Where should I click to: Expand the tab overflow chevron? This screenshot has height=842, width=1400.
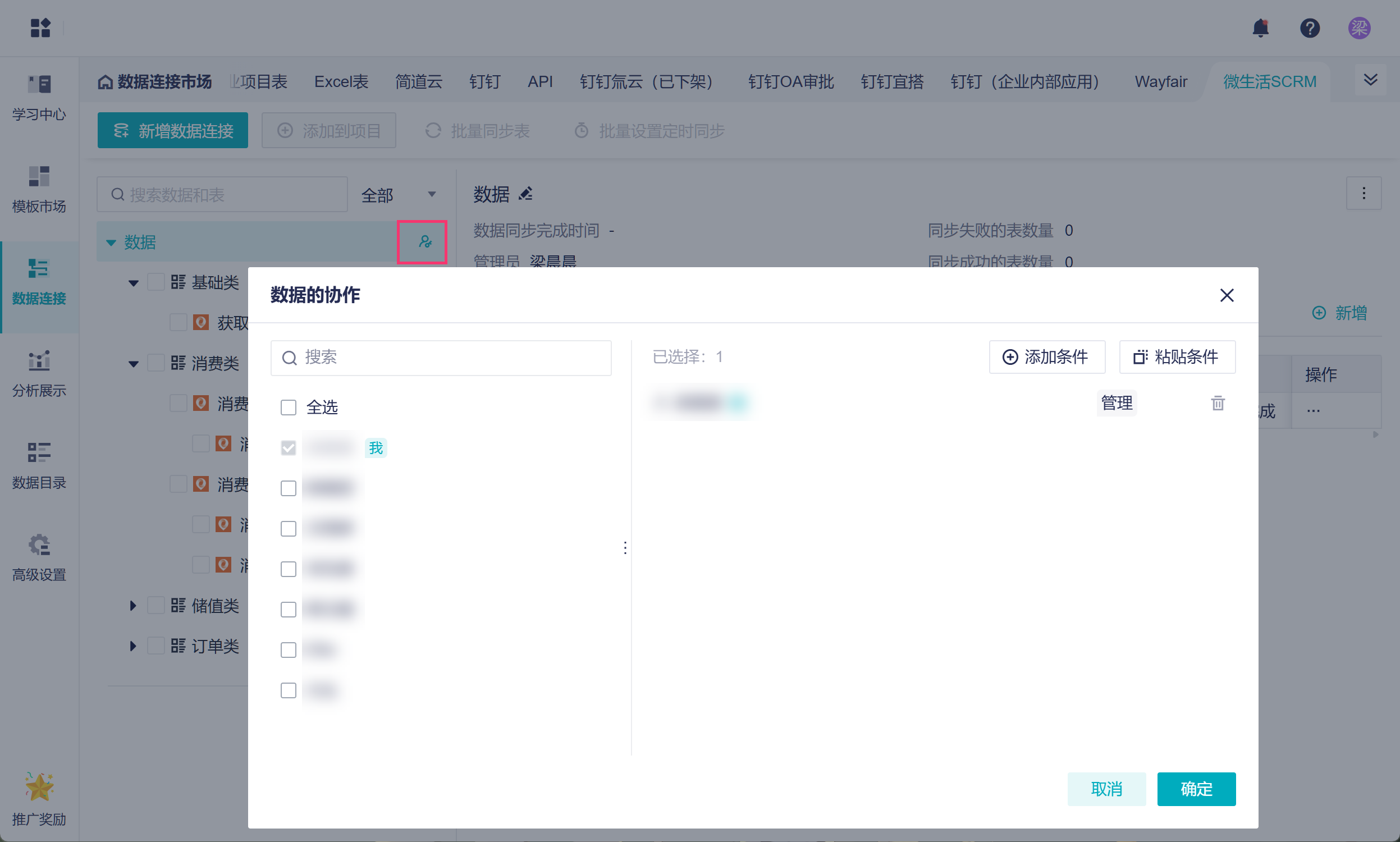(x=1370, y=80)
